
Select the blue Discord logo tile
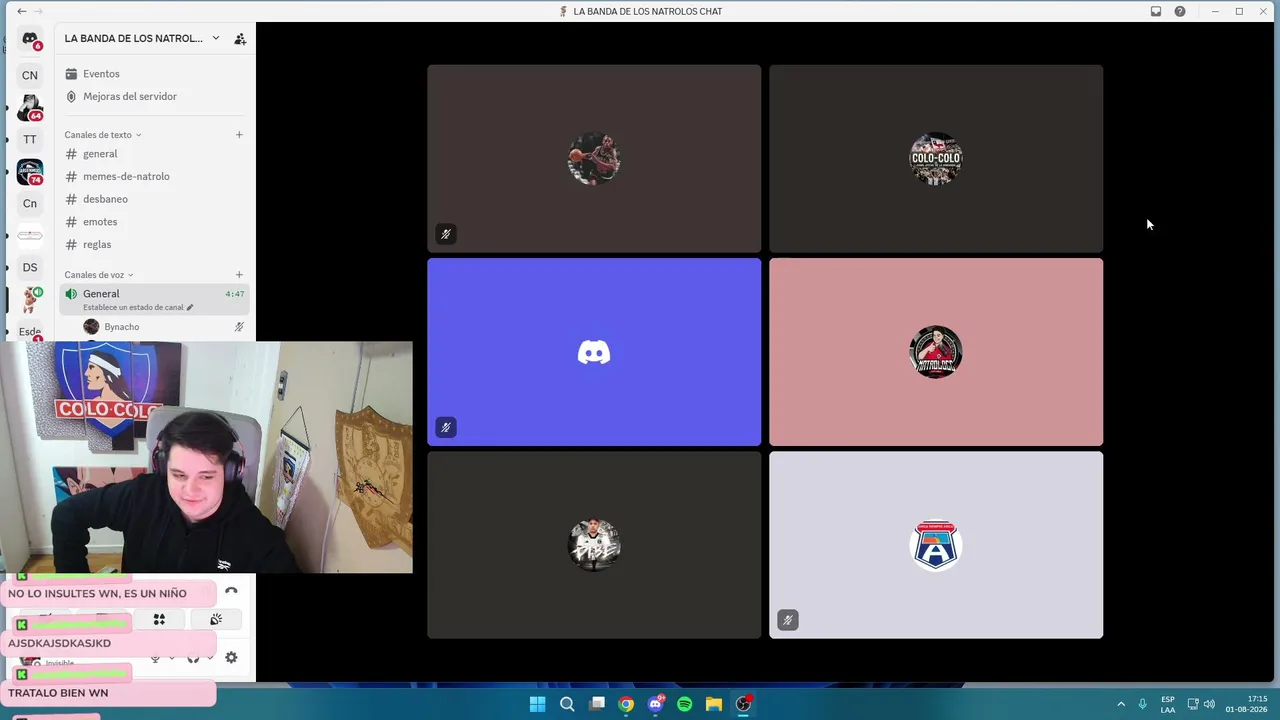tap(594, 352)
